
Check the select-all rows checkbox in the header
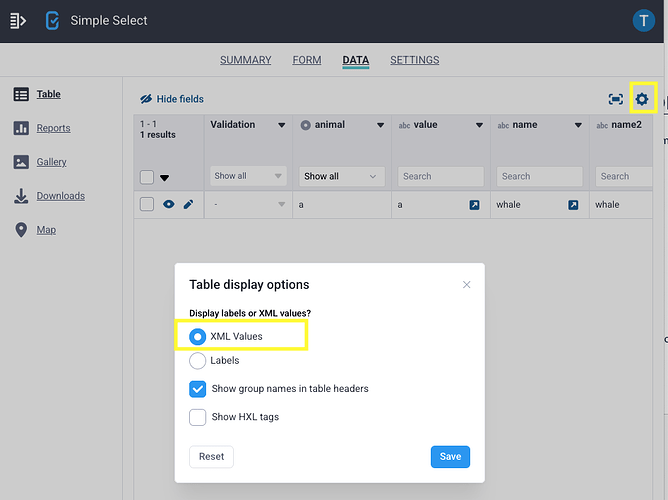click(x=147, y=177)
